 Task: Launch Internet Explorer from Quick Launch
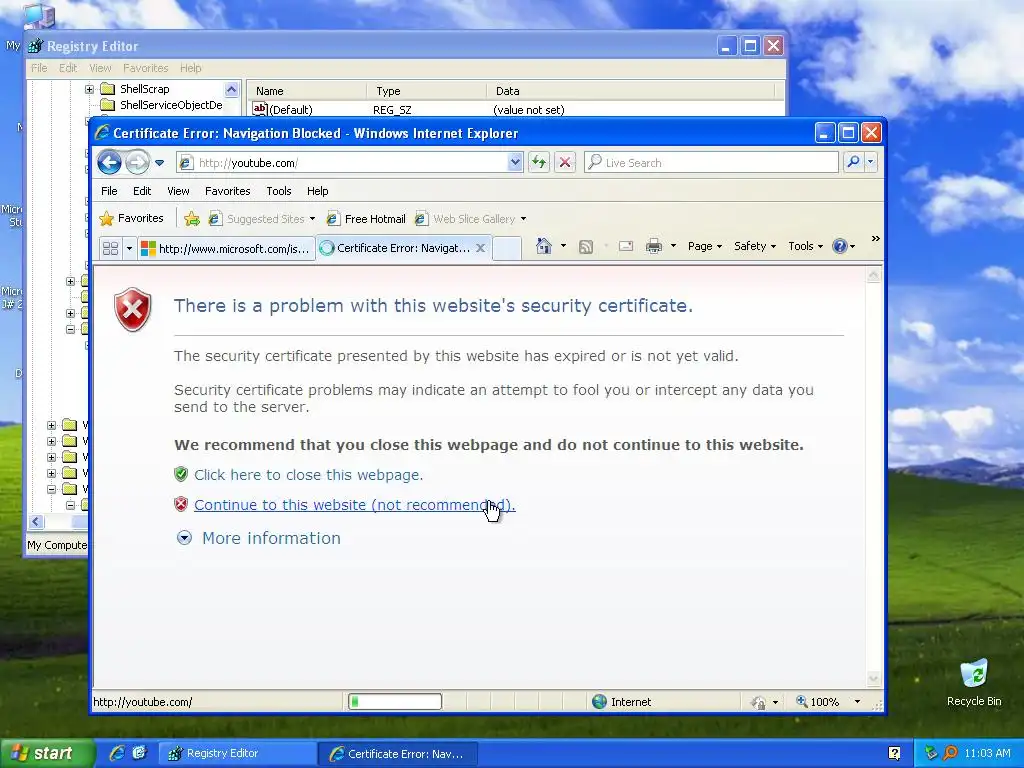click(x=117, y=753)
